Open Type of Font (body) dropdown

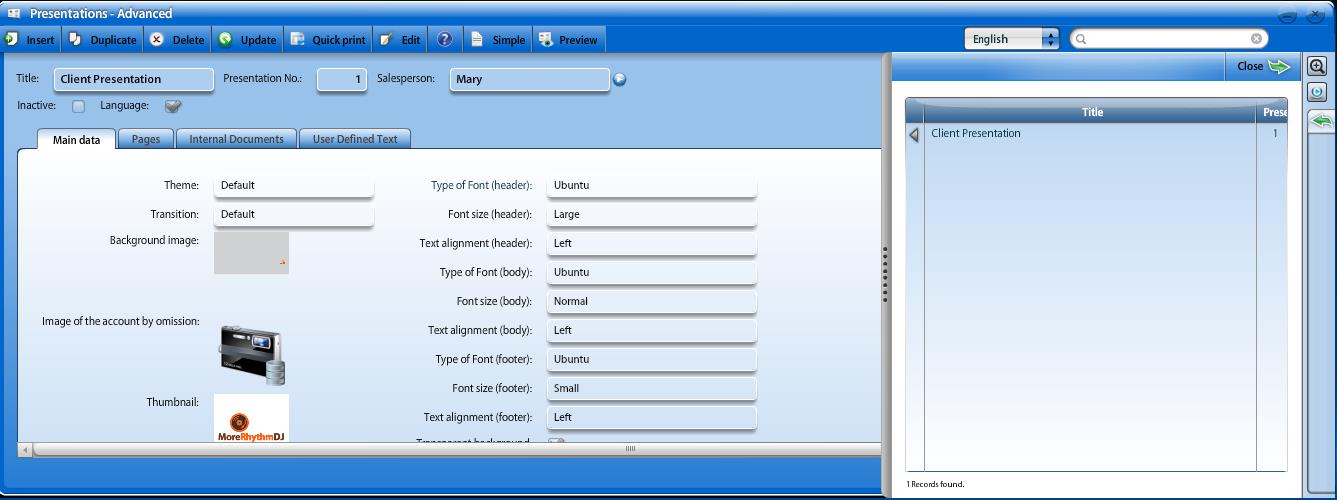coord(651,272)
